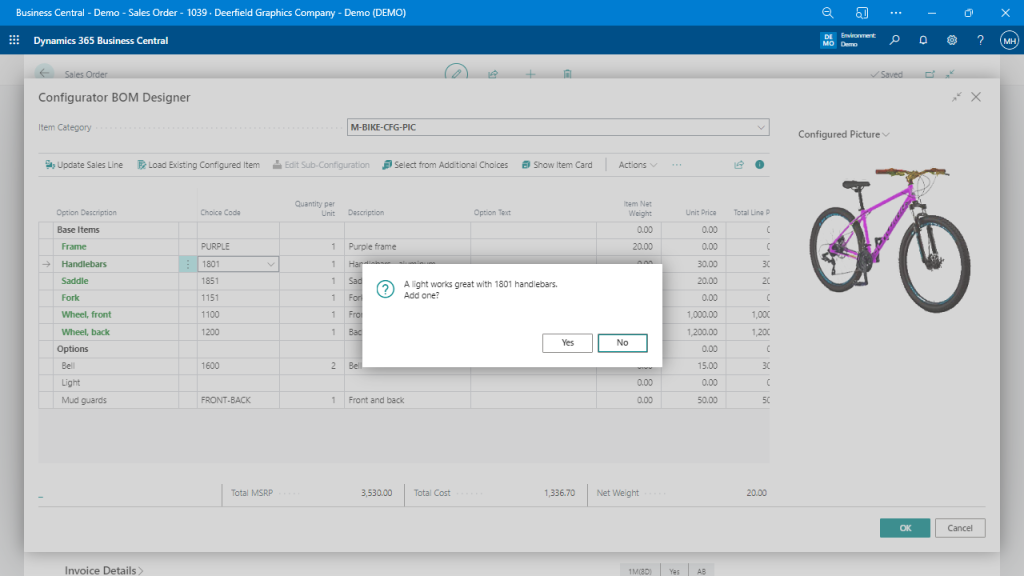Collapse the Configured Picture section
1024x576 pixels.
click(843, 134)
